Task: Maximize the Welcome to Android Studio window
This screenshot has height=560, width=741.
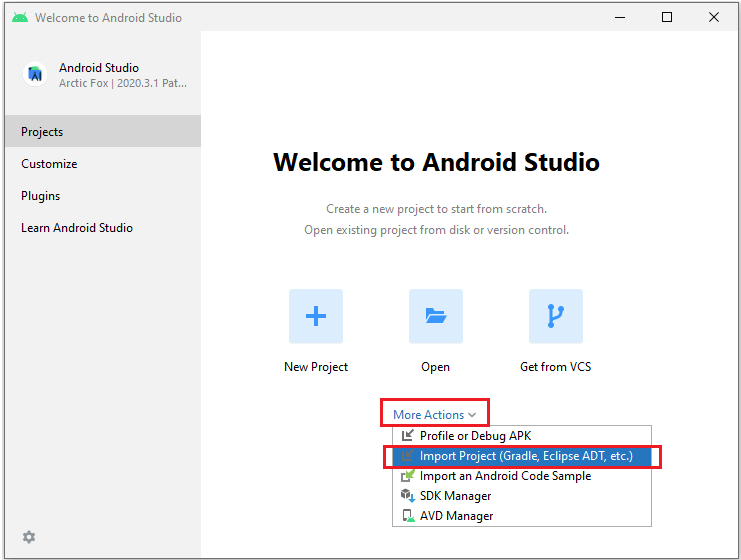Action: tap(667, 17)
